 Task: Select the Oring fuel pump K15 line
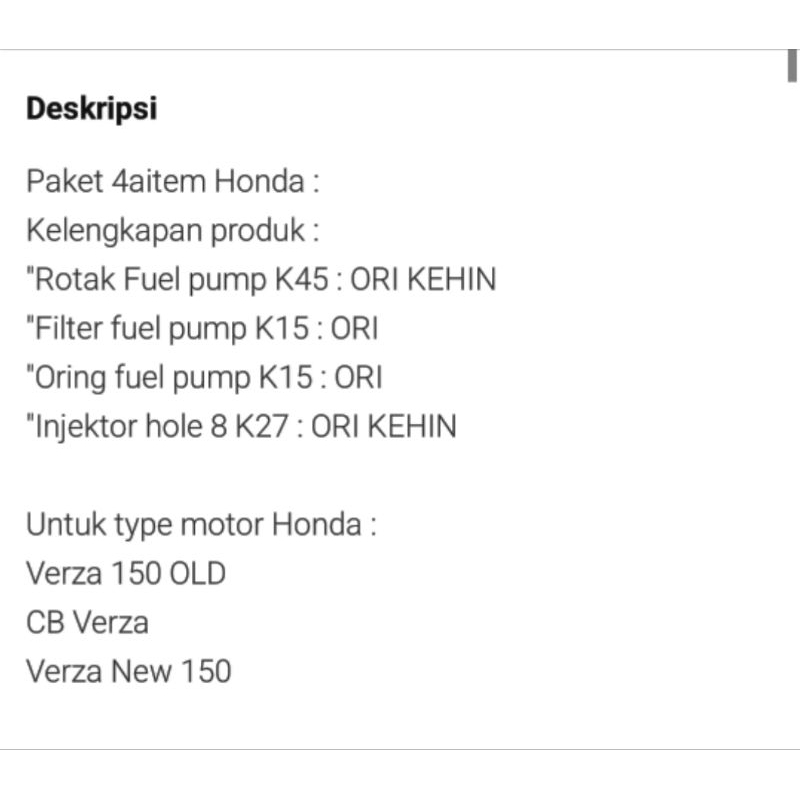(x=205, y=378)
